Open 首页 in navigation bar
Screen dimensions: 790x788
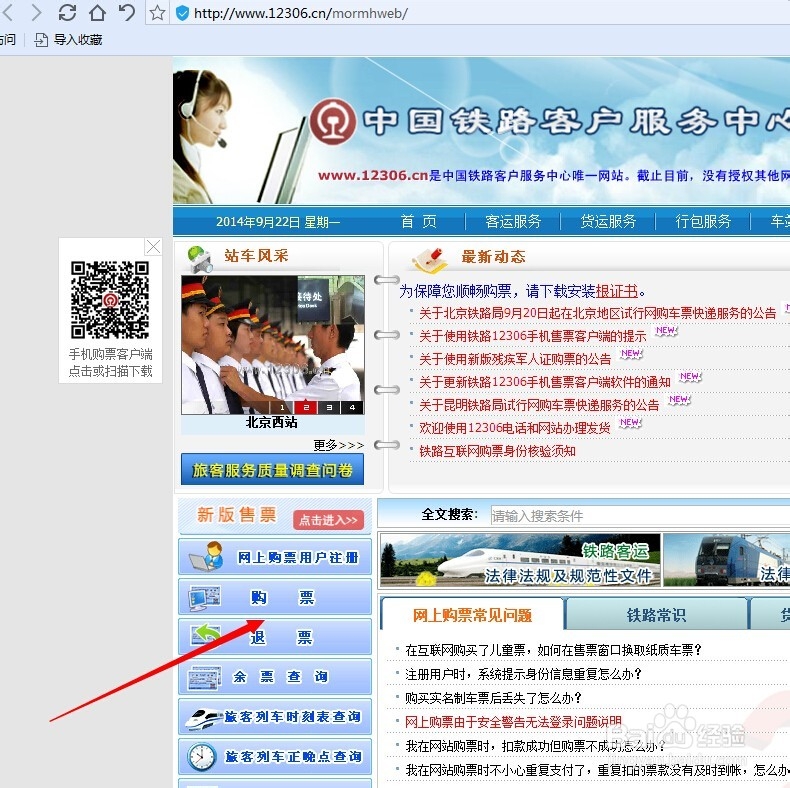418,221
